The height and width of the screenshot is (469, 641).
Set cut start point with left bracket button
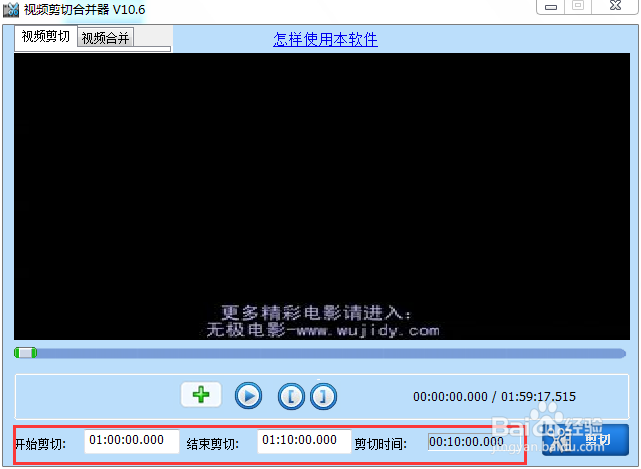tap(291, 396)
